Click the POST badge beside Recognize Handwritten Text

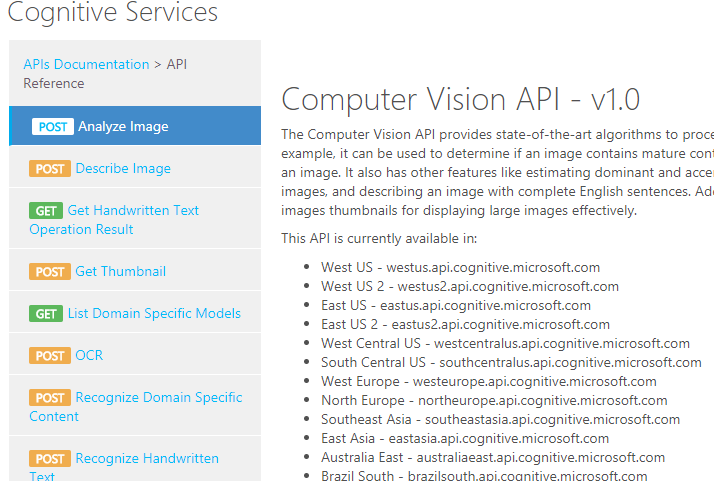[x=50, y=459]
